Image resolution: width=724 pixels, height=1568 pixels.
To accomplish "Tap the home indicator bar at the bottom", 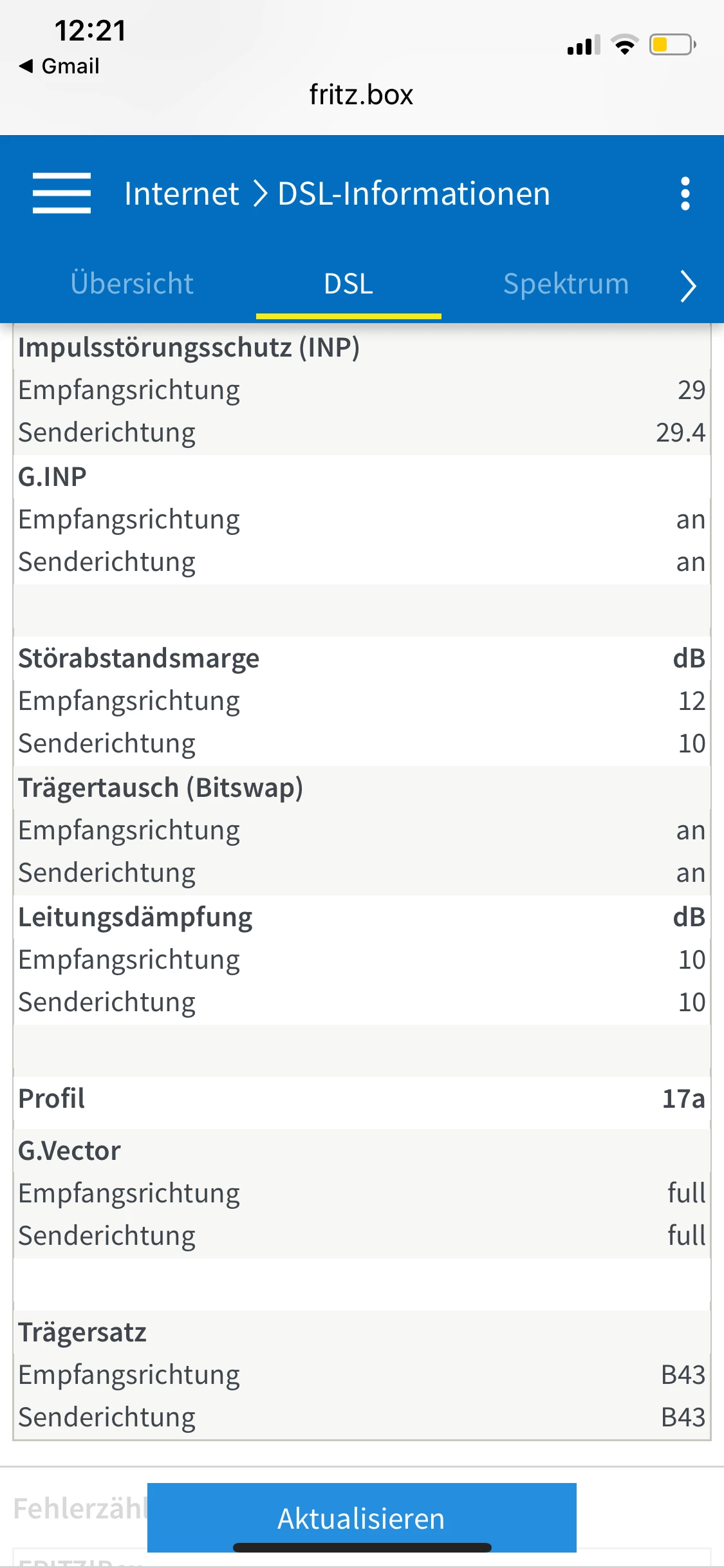I will [x=362, y=1547].
